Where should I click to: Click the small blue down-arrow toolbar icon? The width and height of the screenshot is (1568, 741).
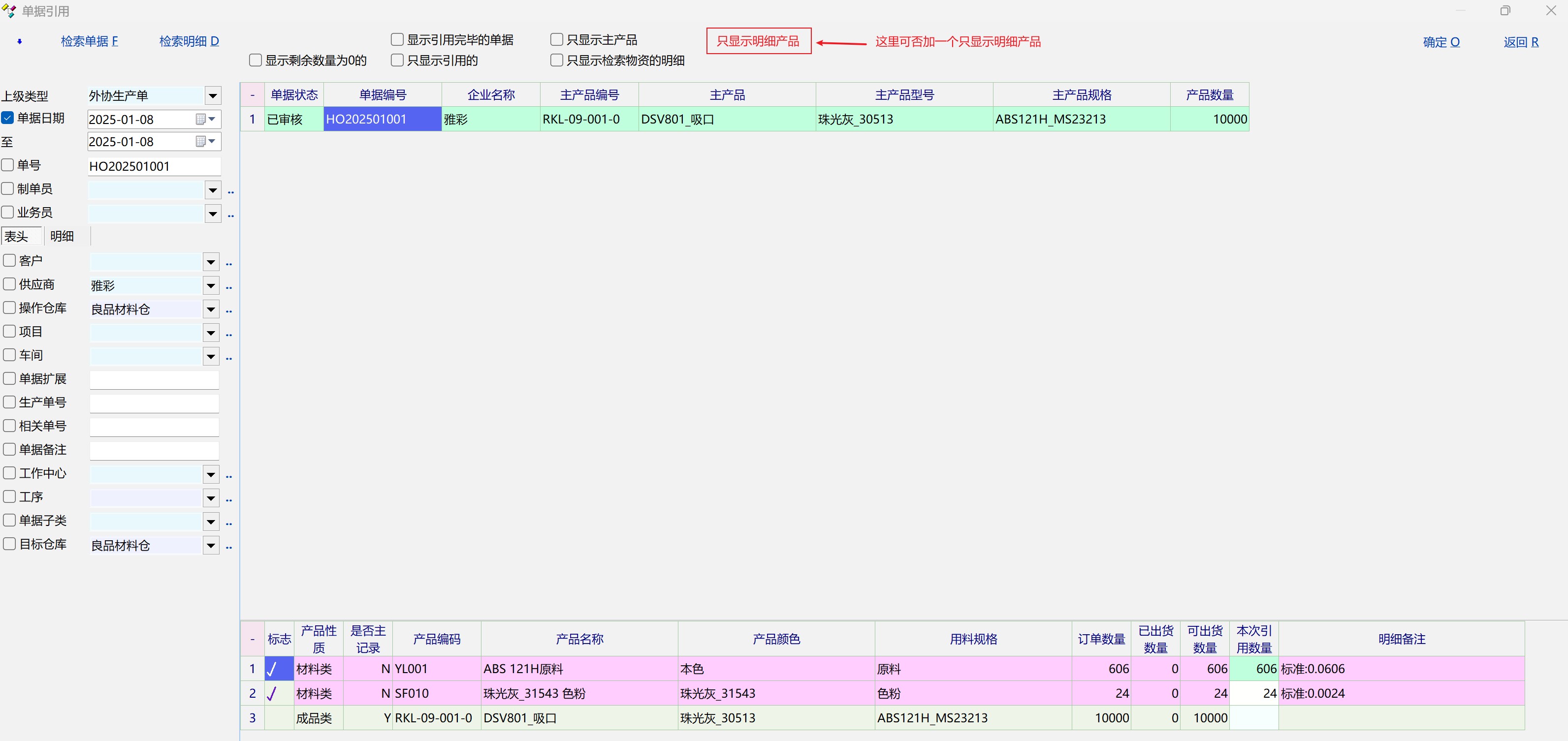point(20,41)
